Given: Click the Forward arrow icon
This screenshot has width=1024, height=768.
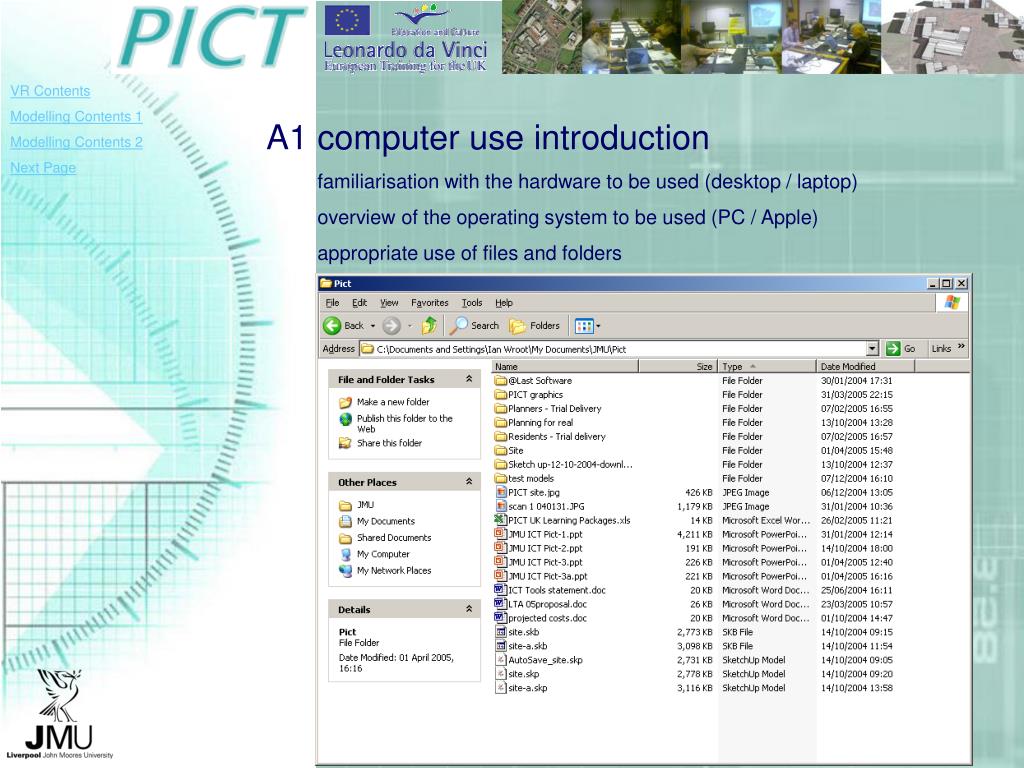Looking at the screenshot, I should pos(391,325).
